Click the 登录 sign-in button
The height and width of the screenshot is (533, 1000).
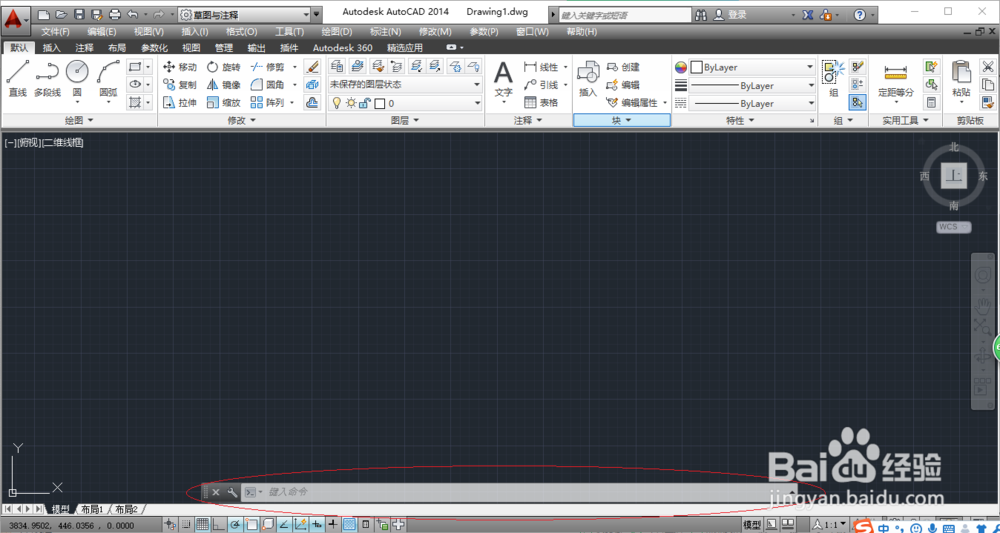click(731, 14)
